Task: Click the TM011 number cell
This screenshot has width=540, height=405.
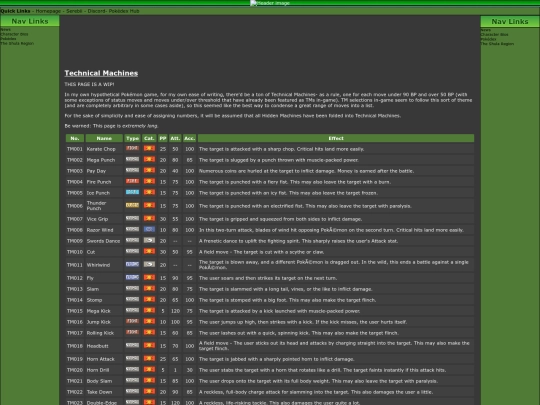Action: tap(75, 265)
